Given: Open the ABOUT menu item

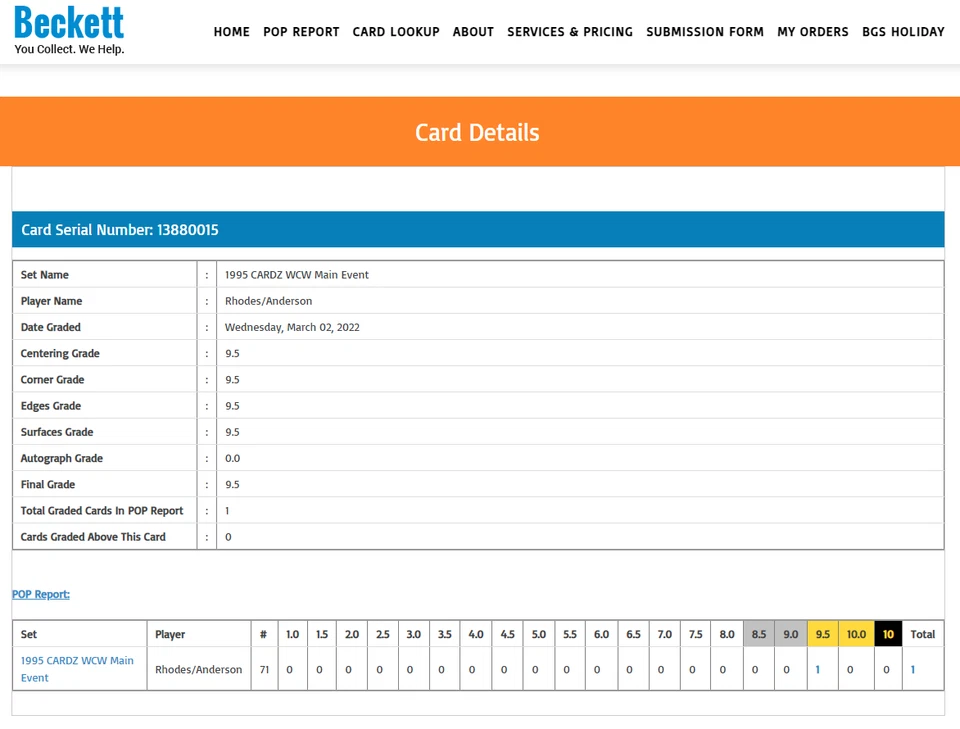Looking at the screenshot, I should pos(473,32).
